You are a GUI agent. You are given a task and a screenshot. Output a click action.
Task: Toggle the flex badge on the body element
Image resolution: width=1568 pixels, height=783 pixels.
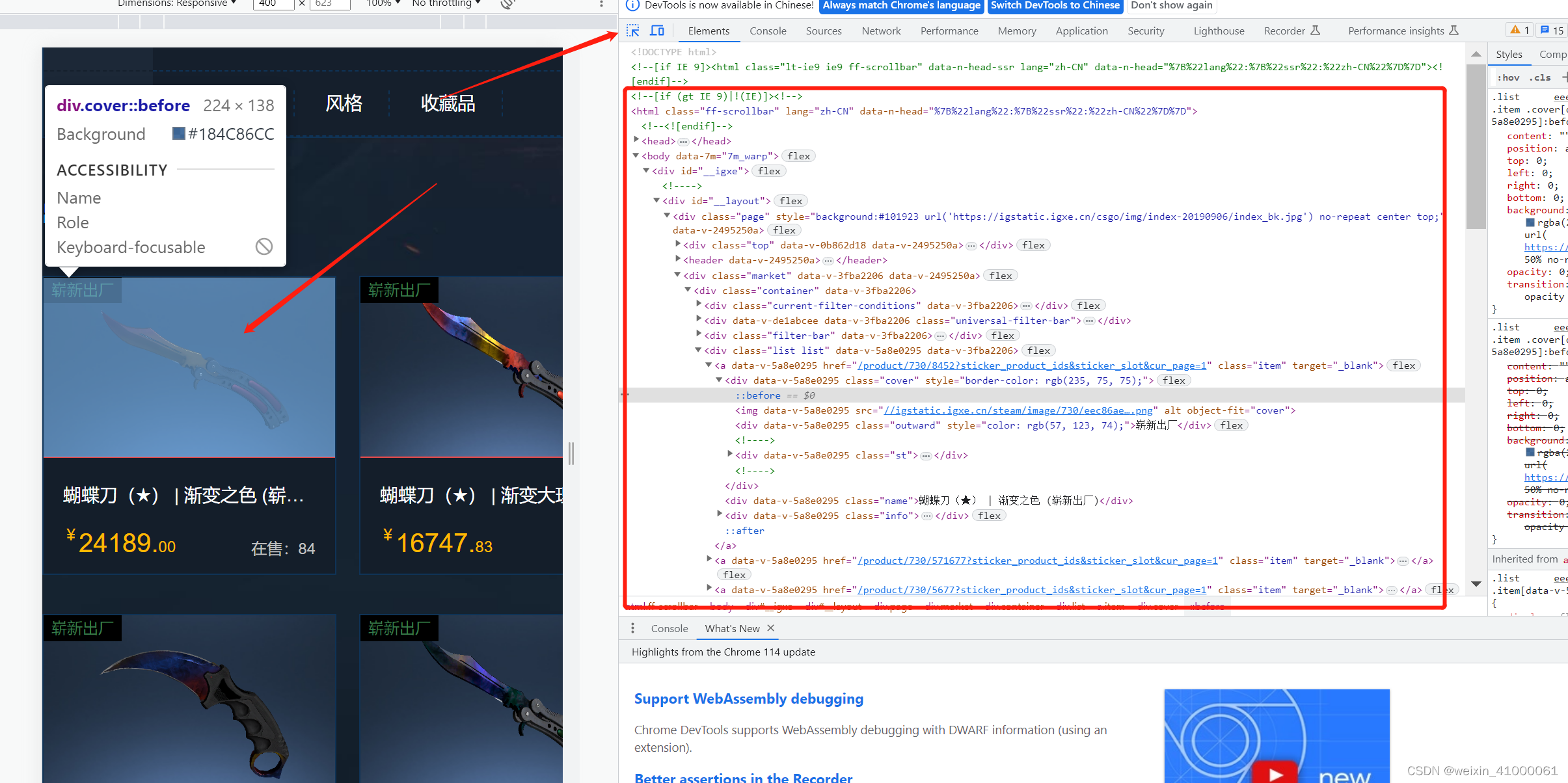pyautogui.click(x=798, y=155)
